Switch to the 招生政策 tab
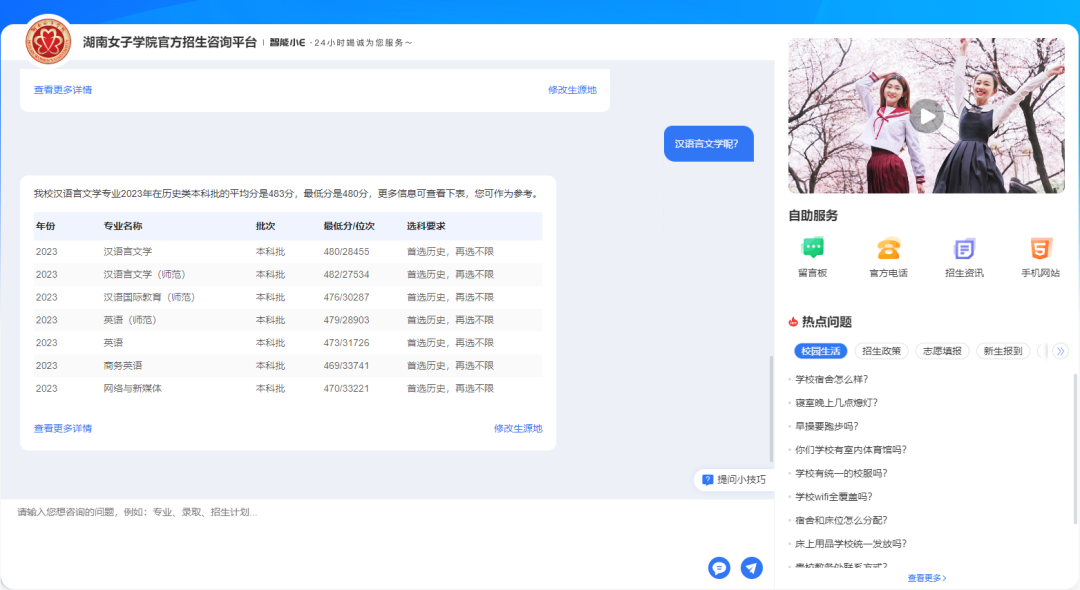This screenshot has width=1080, height=590. [881, 351]
